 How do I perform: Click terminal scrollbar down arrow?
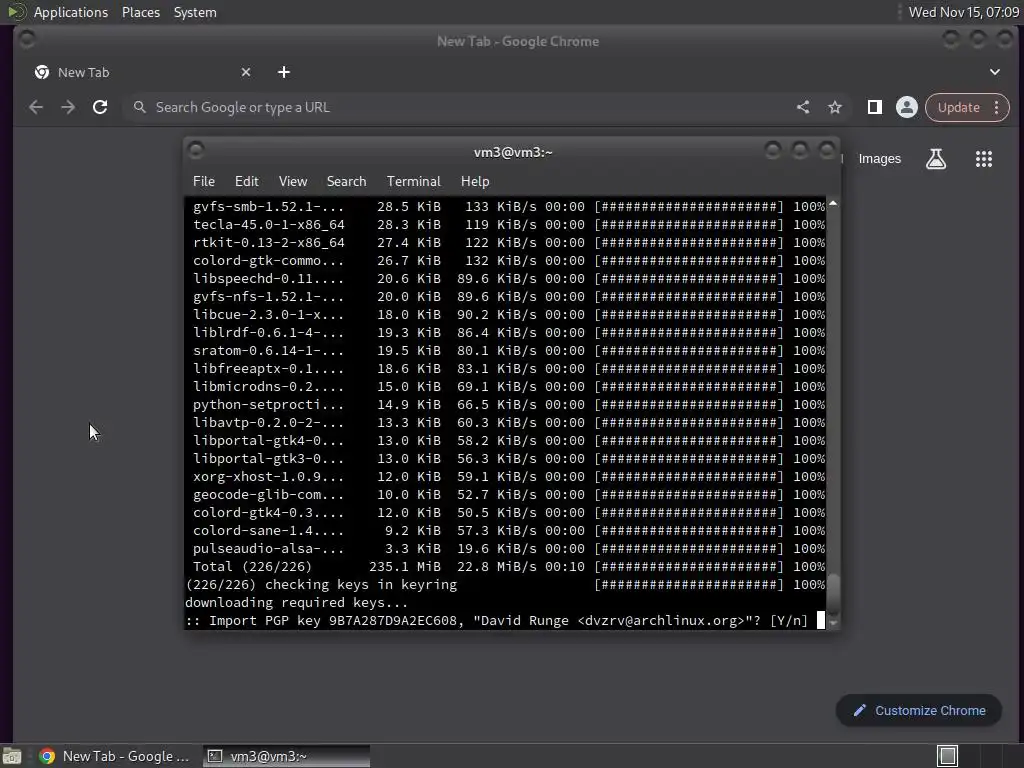(833, 622)
